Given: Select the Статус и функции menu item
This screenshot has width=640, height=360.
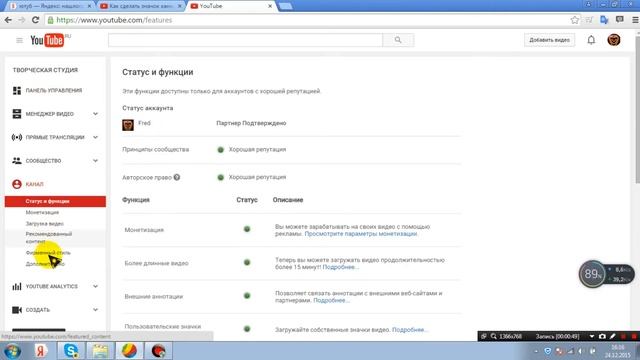Looking at the screenshot, I should coord(55,201).
